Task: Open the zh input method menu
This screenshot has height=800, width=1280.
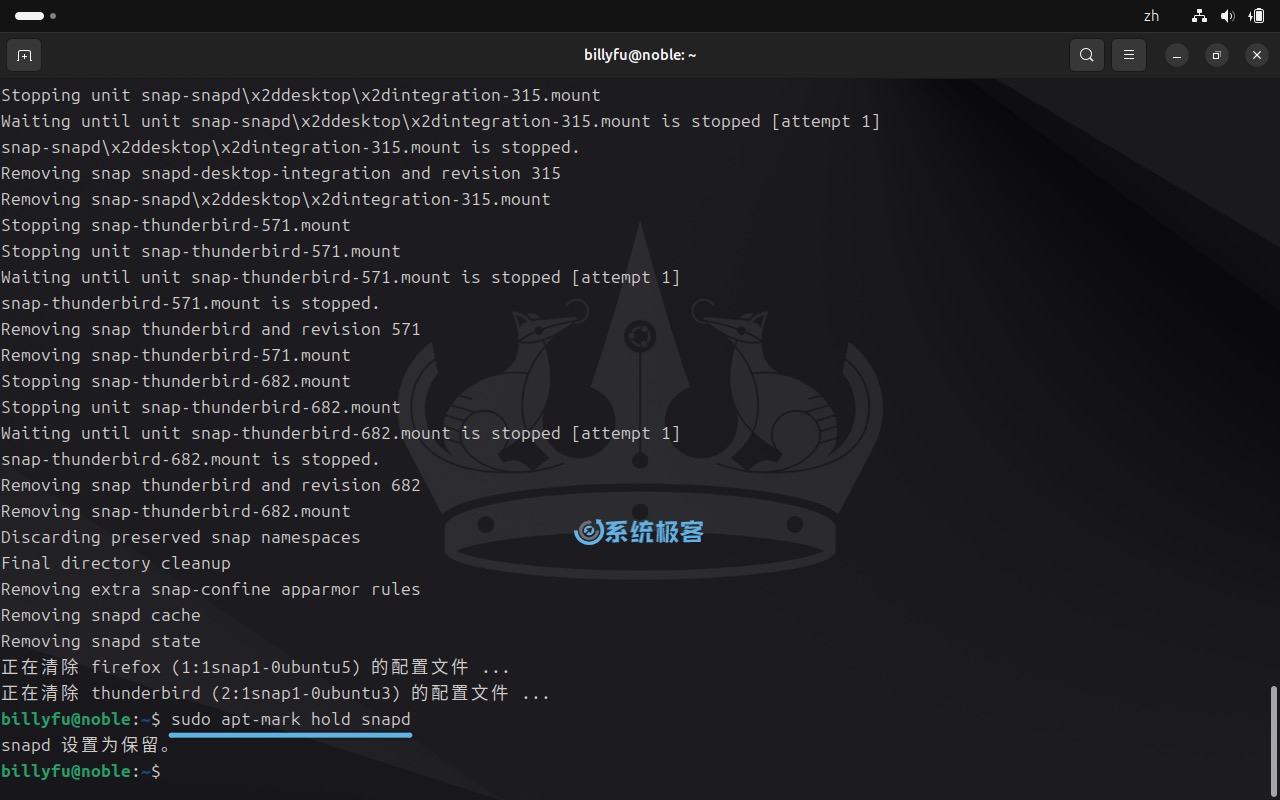Action: point(1151,16)
